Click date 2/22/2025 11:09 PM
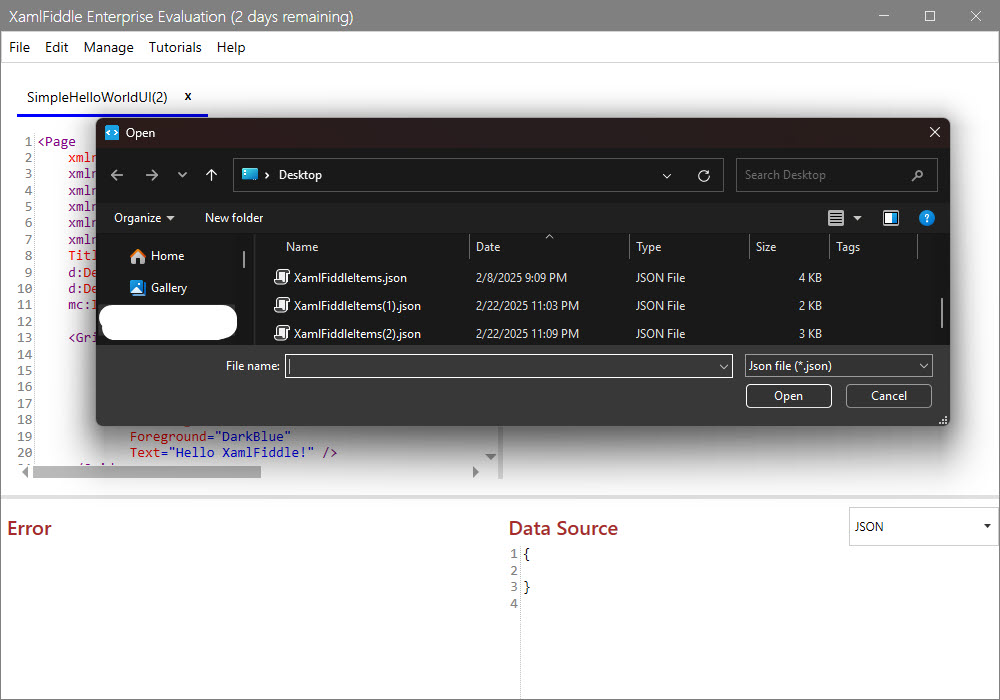Image resolution: width=1000 pixels, height=700 pixels. point(527,334)
